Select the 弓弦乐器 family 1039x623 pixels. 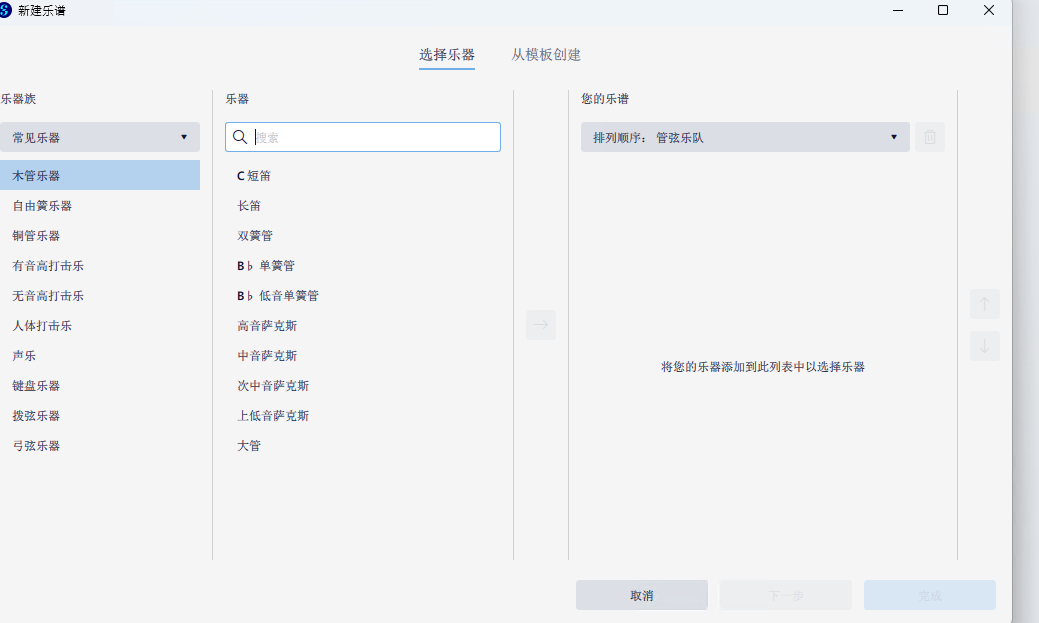(99, 446)
